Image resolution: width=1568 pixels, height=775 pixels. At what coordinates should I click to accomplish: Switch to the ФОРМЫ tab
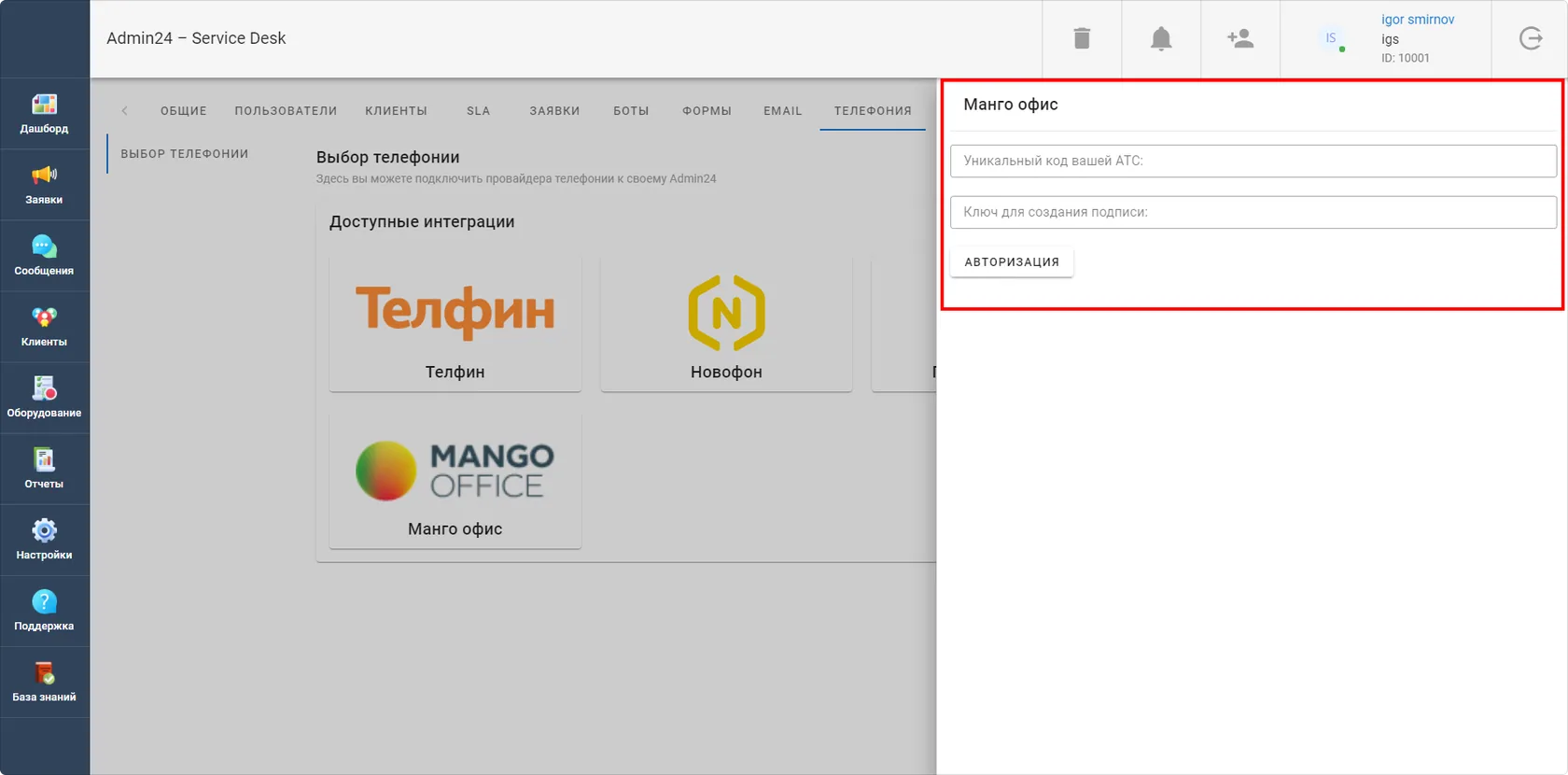click(707, 110)
